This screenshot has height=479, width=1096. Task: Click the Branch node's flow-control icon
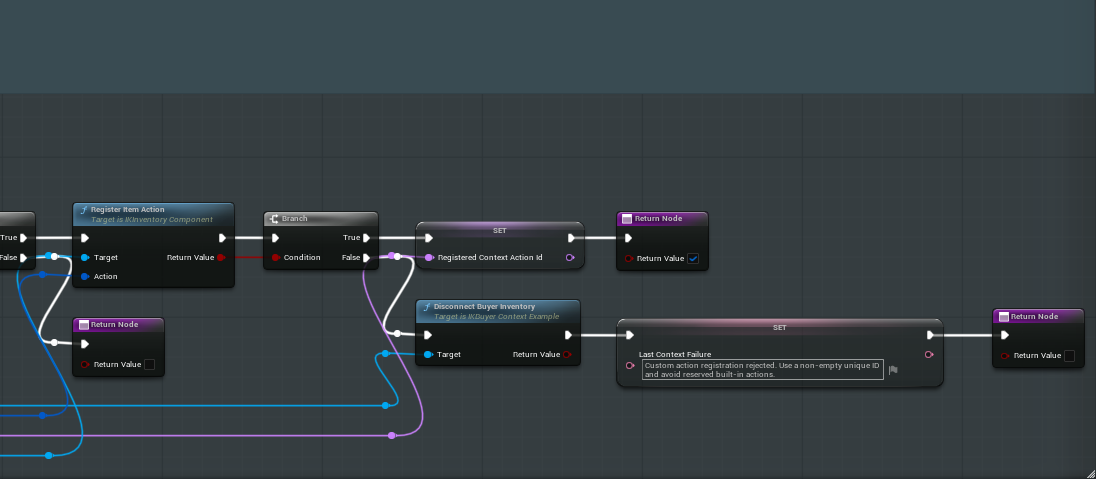275,219
